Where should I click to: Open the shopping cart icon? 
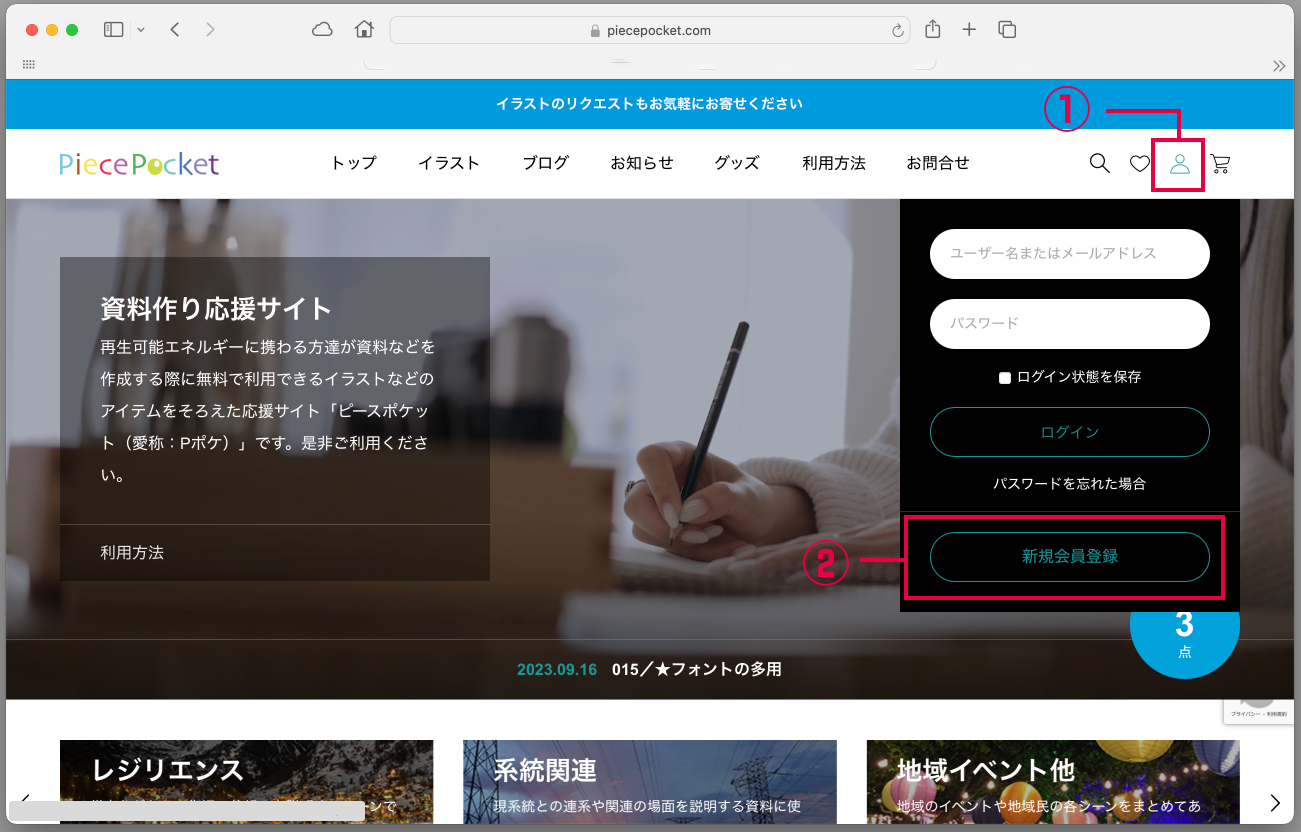pyautogui.click(x=1220, y=164)
